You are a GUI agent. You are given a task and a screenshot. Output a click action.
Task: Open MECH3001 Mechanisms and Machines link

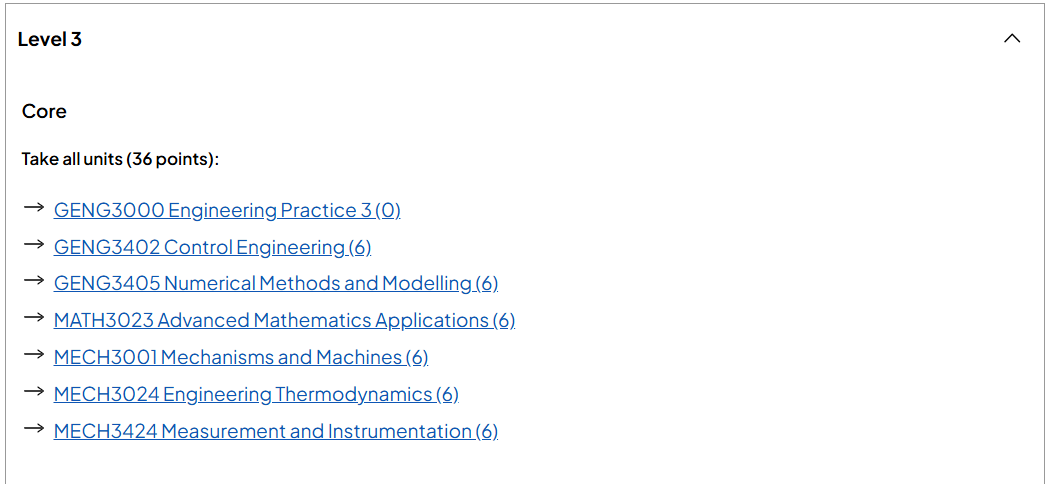pyautogui.click(x=241, y=357)
